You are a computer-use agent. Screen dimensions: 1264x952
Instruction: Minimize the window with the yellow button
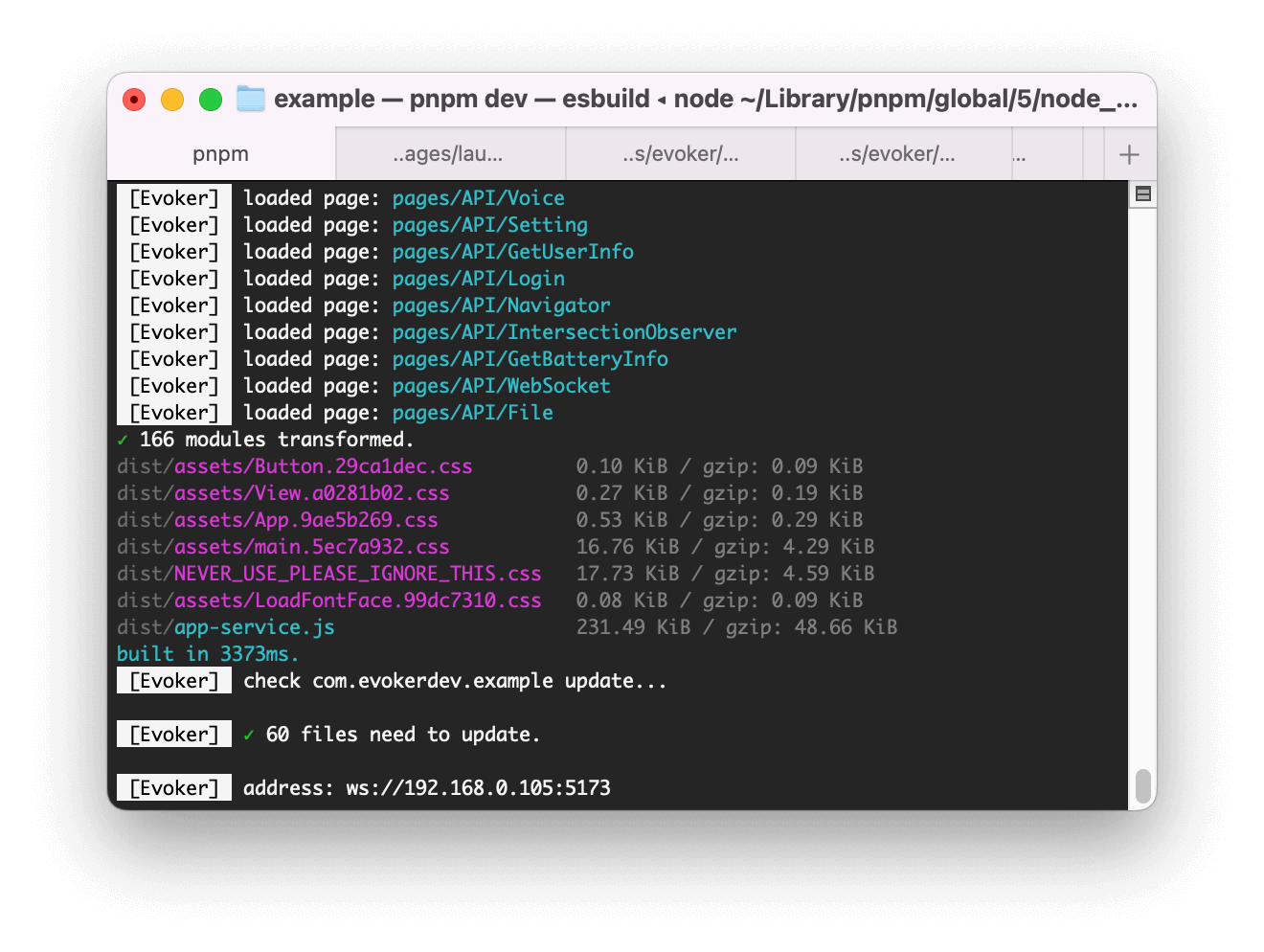coord(172,100)
